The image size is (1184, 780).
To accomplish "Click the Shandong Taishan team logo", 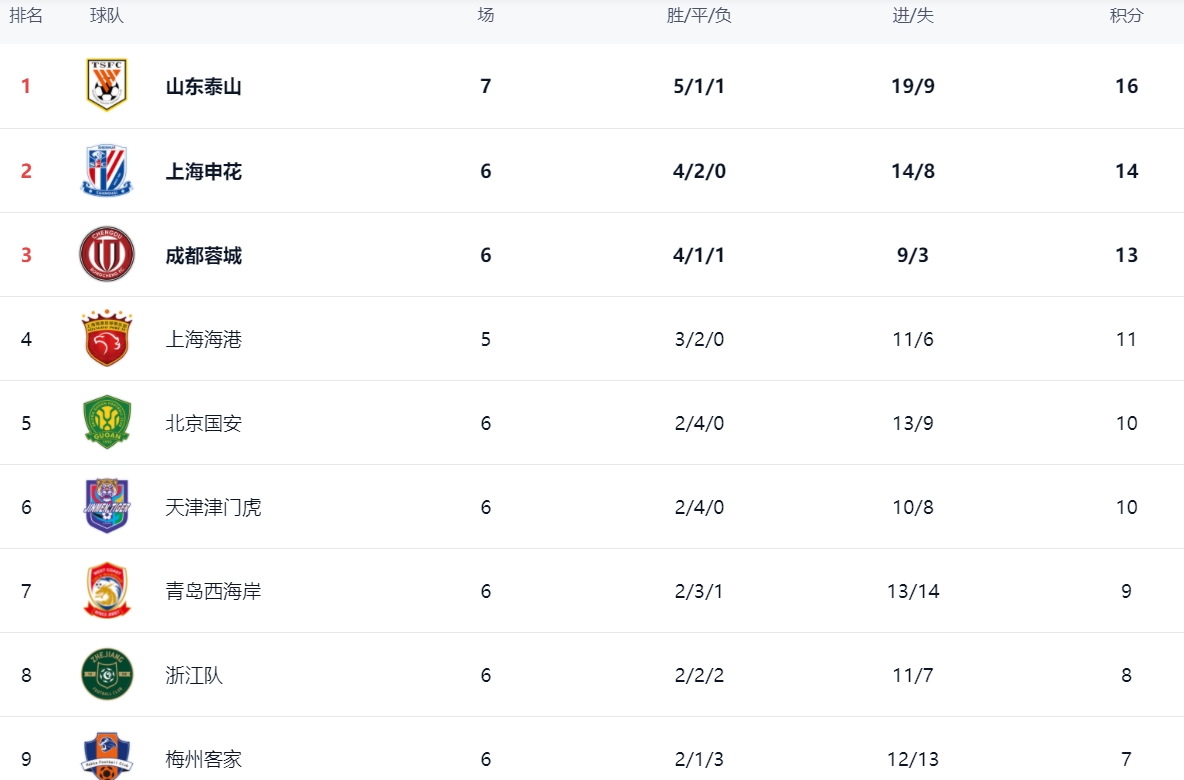I will (x=106, y=85).
